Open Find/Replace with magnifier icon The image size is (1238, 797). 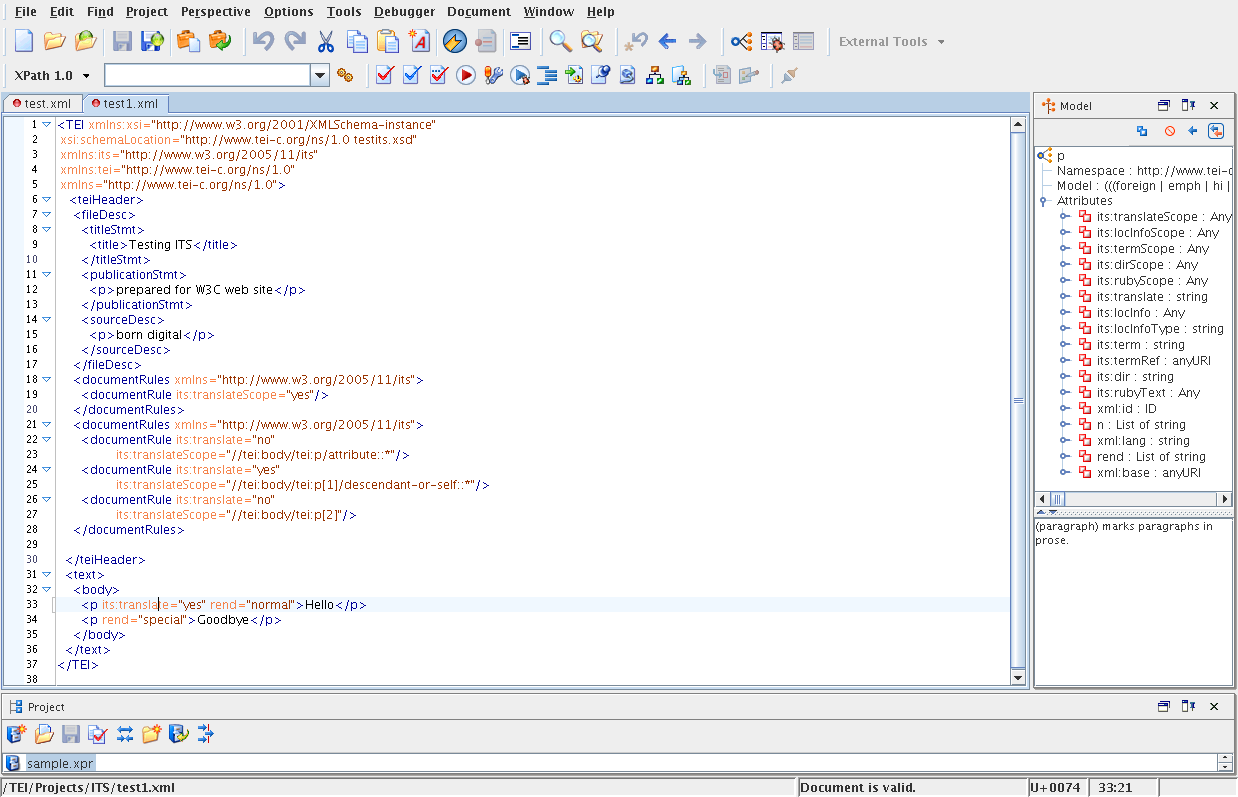pos(560,41)
